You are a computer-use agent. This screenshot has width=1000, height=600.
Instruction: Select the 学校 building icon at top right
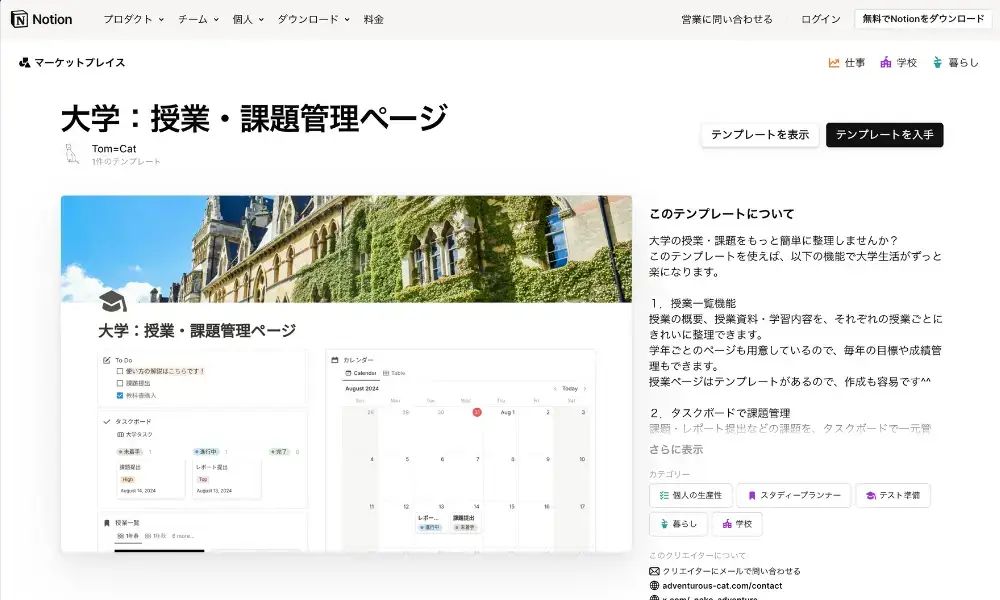click(885, 62)
